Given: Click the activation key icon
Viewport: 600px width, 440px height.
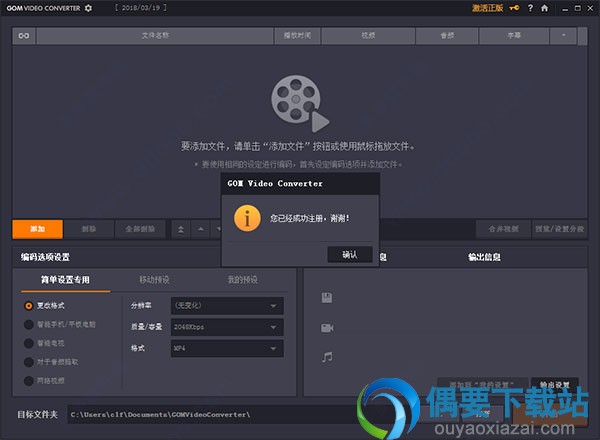Looking at the screenshot, I should coord(514,8).
